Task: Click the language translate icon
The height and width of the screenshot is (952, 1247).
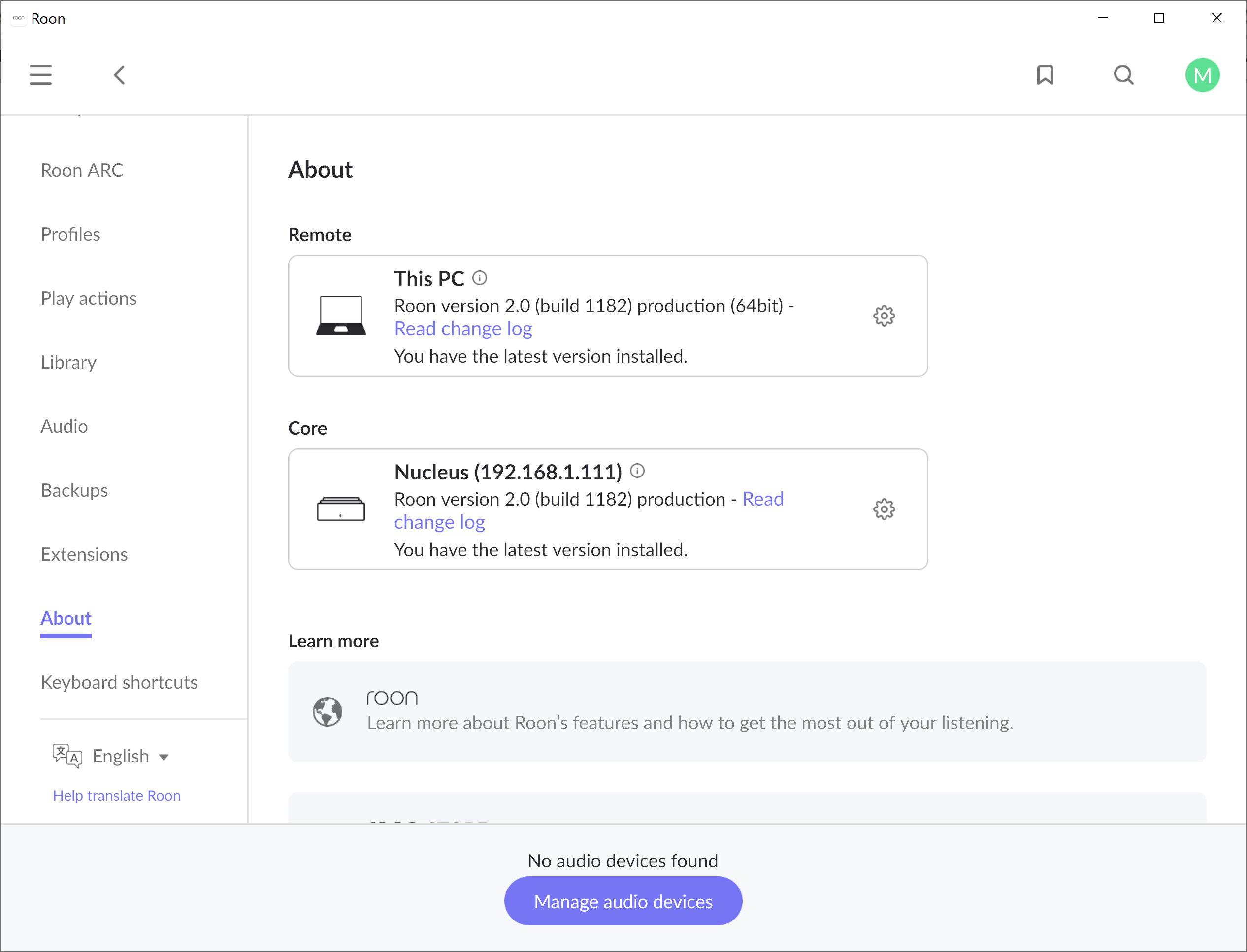Action: [67, 756]
